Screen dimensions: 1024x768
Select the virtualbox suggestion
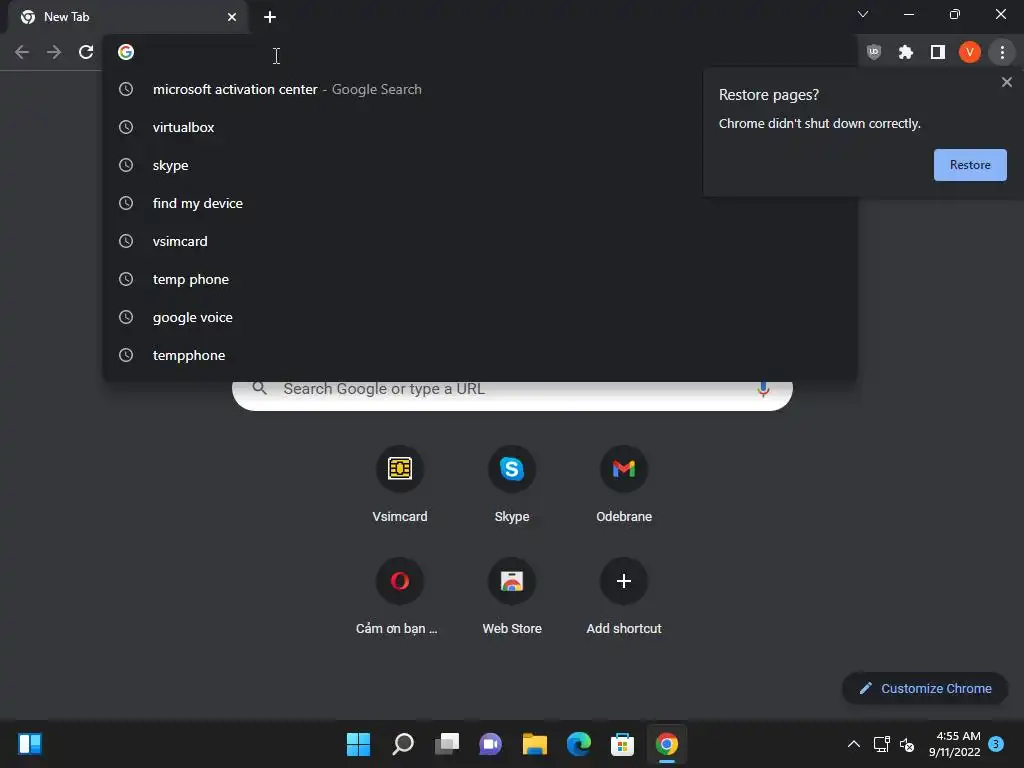click(480, 127)
